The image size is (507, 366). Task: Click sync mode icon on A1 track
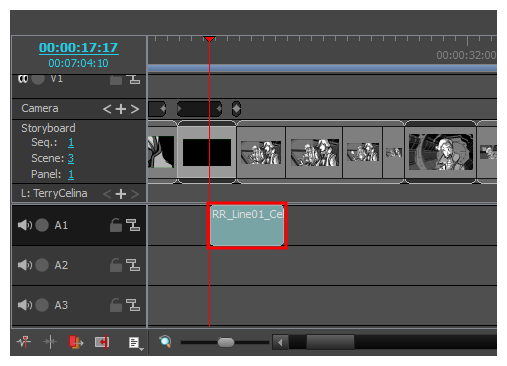133,225
